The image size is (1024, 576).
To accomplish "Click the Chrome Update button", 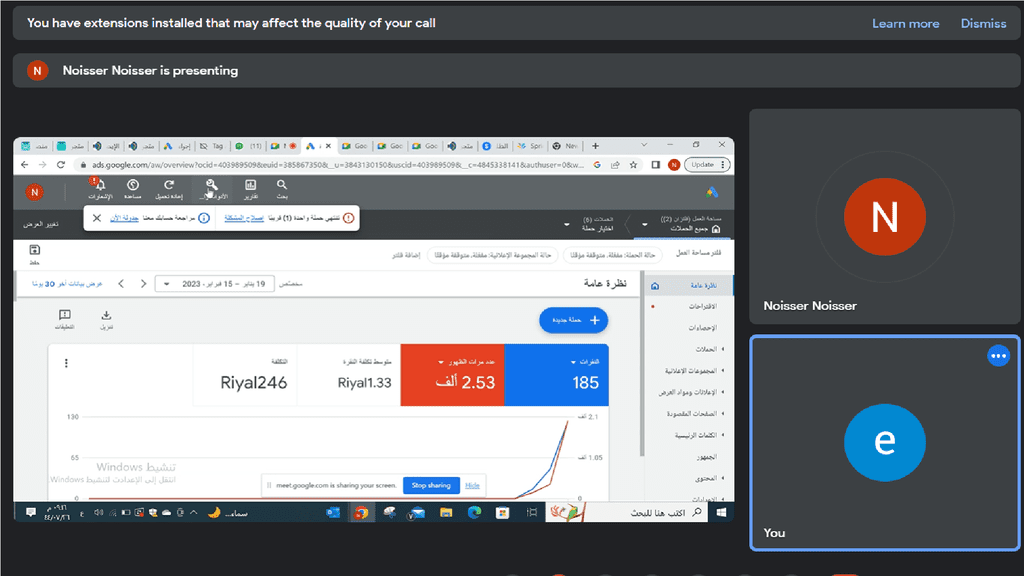I will coord(707,165).
